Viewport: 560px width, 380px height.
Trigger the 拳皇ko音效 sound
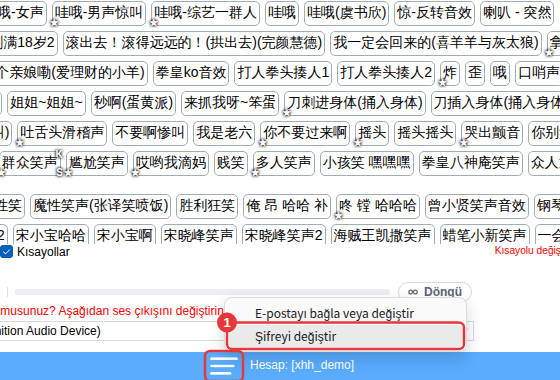point(191,73)
